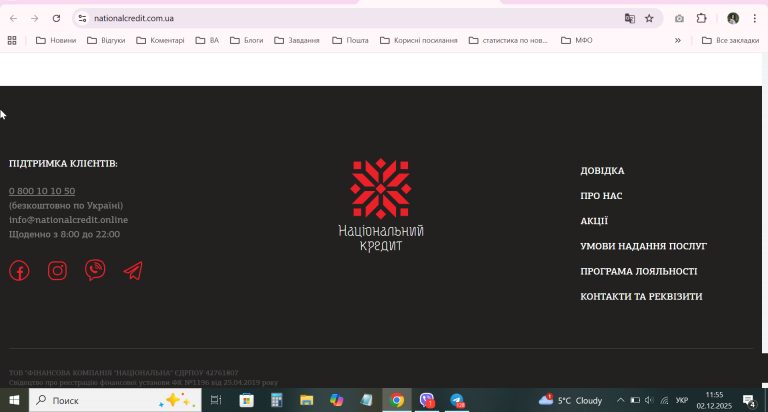Image resolution: width=768 pixels, height=412 pixels.
Task: Open Calculator from taskbar
Action: coord(277,400)
